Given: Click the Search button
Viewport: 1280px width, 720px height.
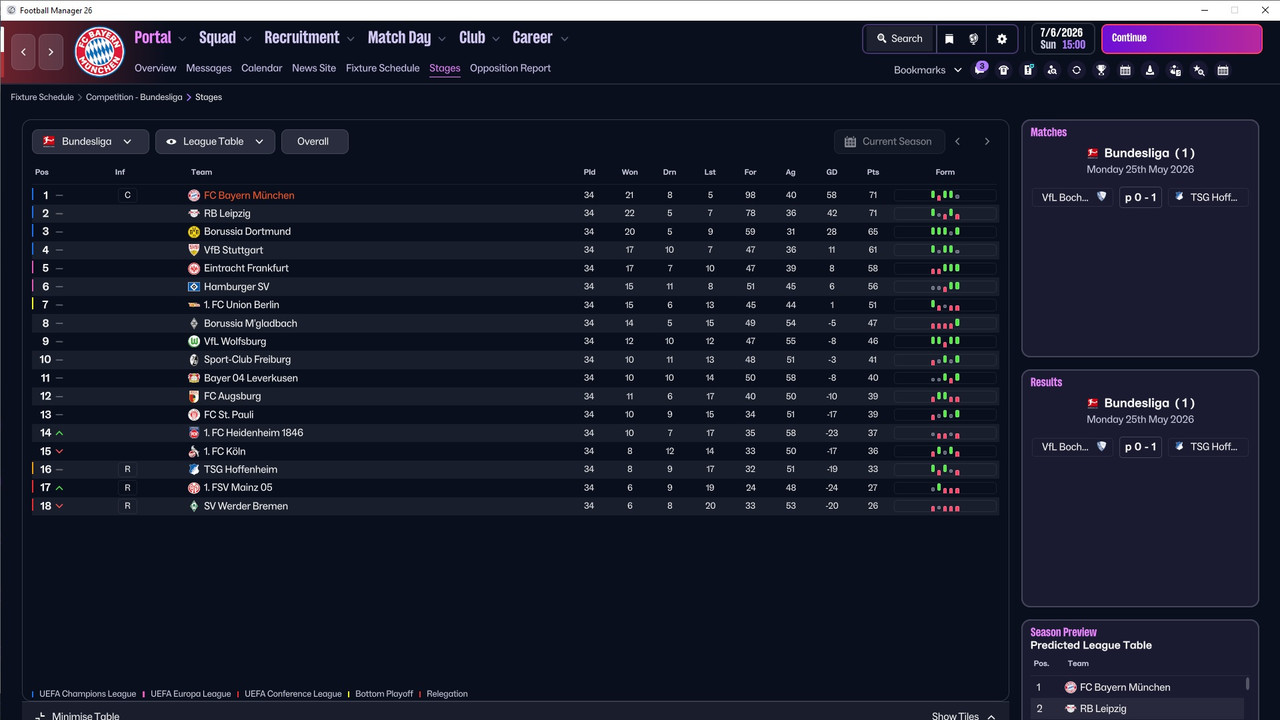Looking at the screenshot, I should [899, 39].
